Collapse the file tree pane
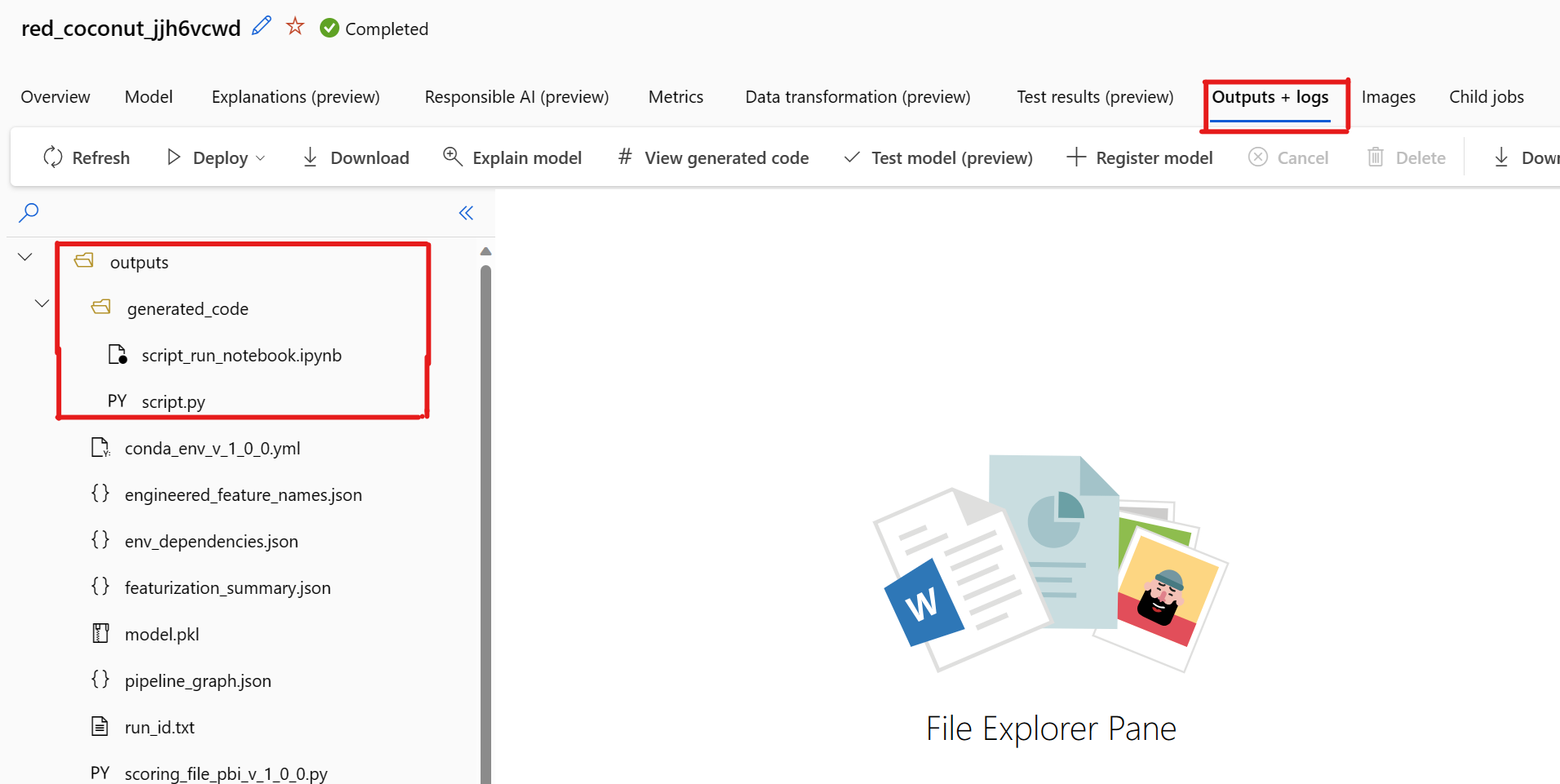The height and width of the screenshot is (784, 1560). coord(466,213)
